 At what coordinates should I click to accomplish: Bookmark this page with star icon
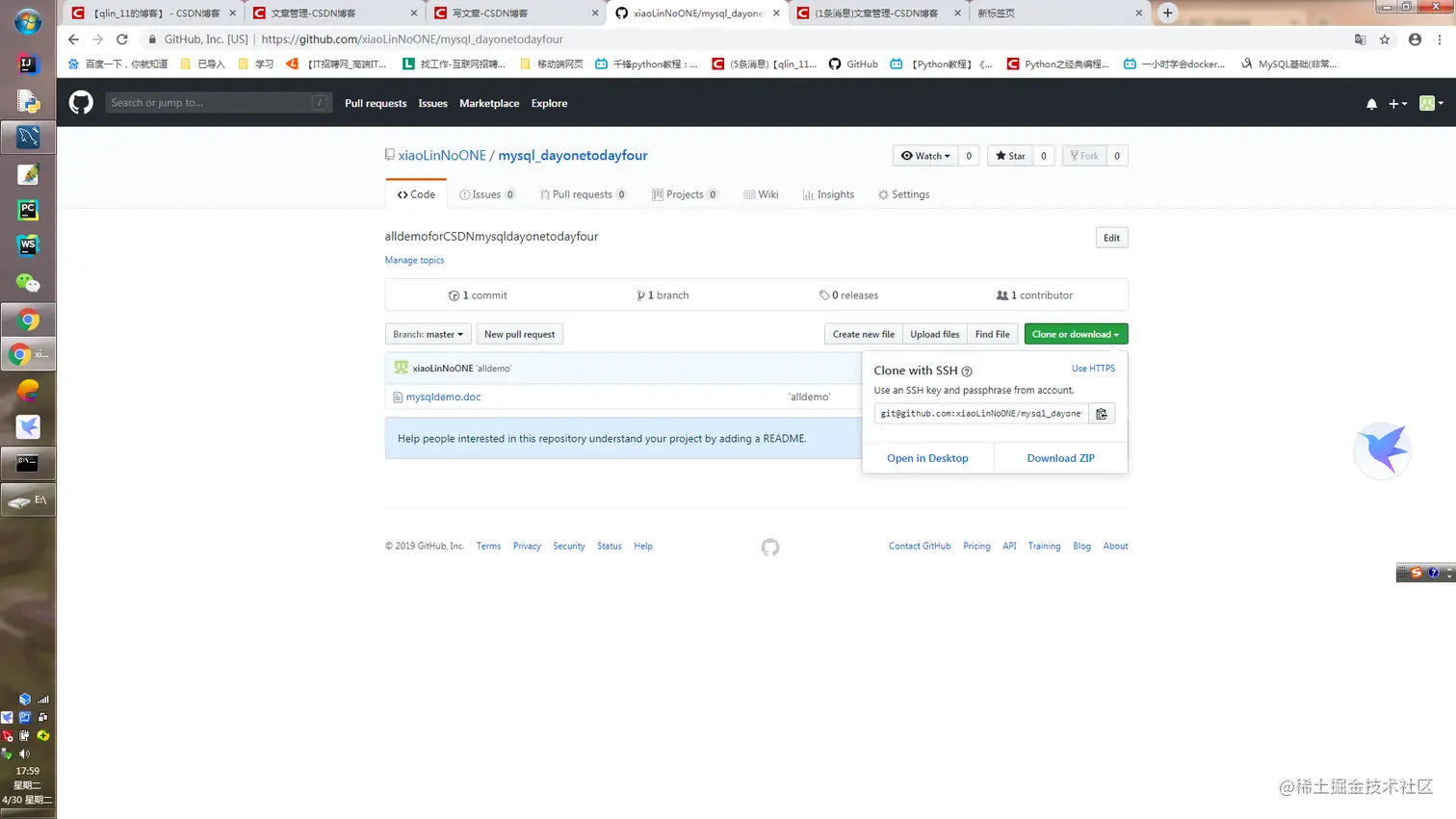1385,39
